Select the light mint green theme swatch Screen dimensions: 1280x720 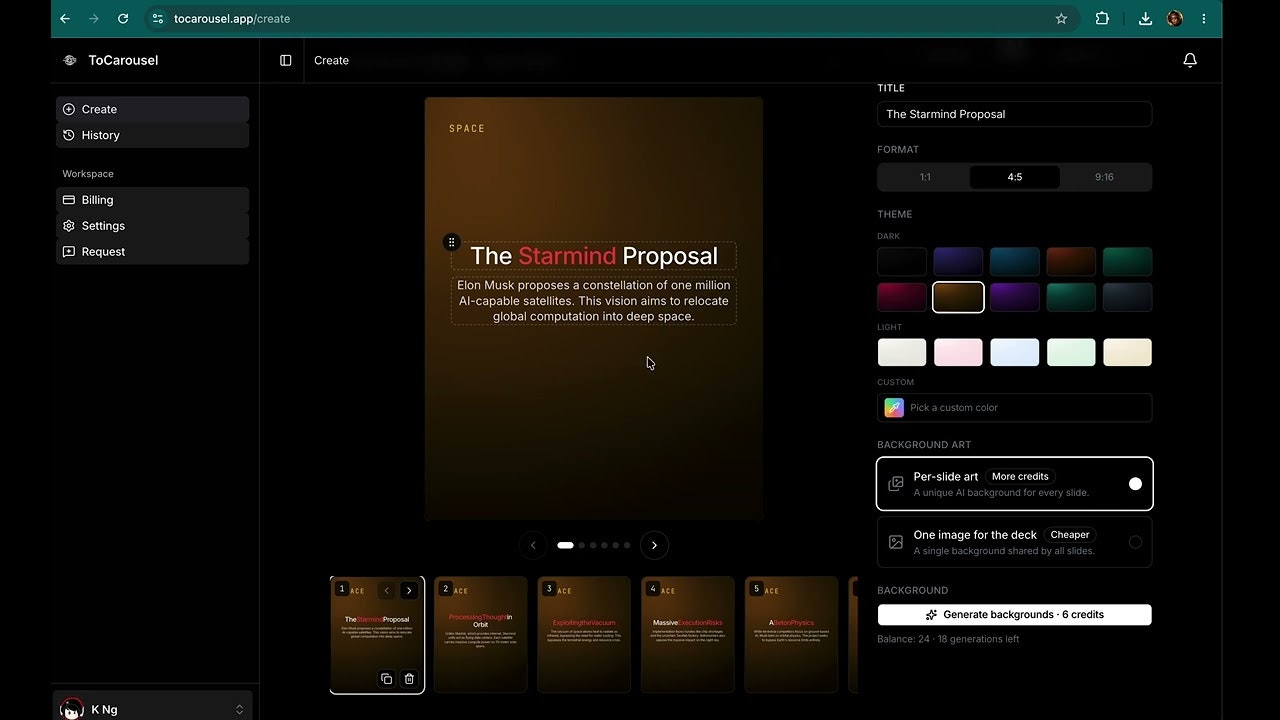coord(1071,352)
